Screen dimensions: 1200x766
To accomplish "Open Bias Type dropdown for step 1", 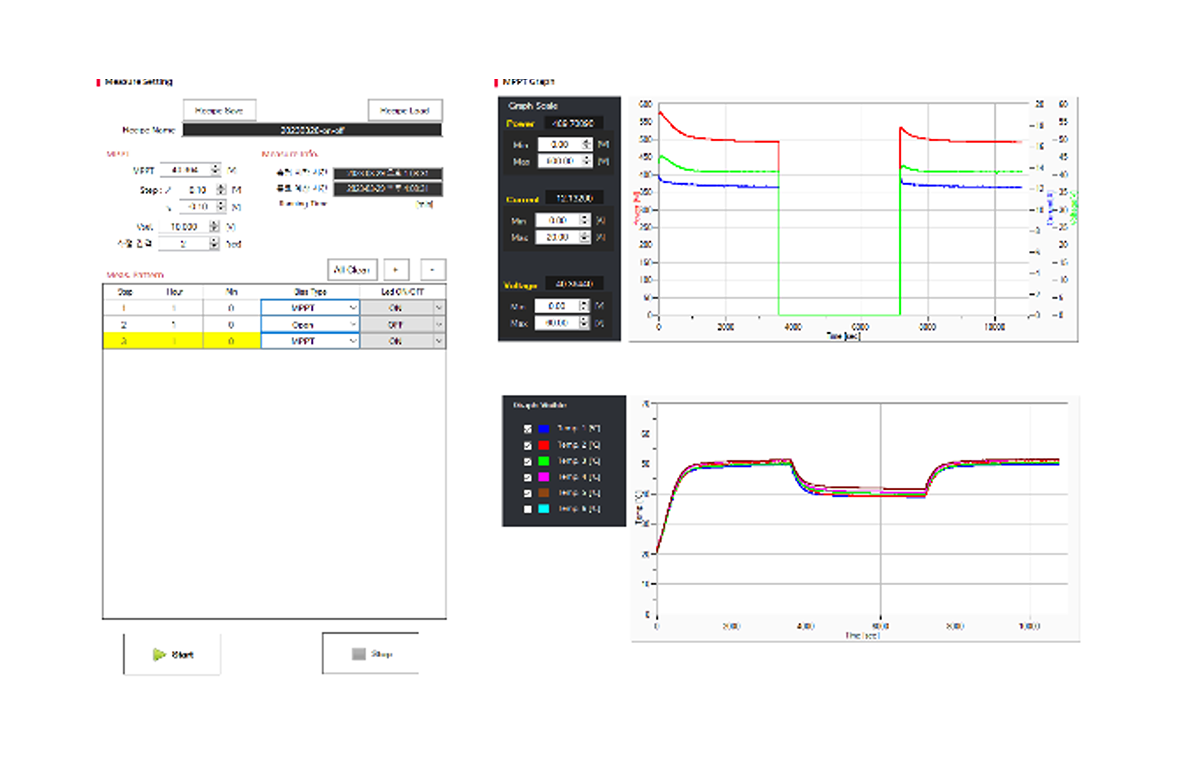I will pos(352,309).
